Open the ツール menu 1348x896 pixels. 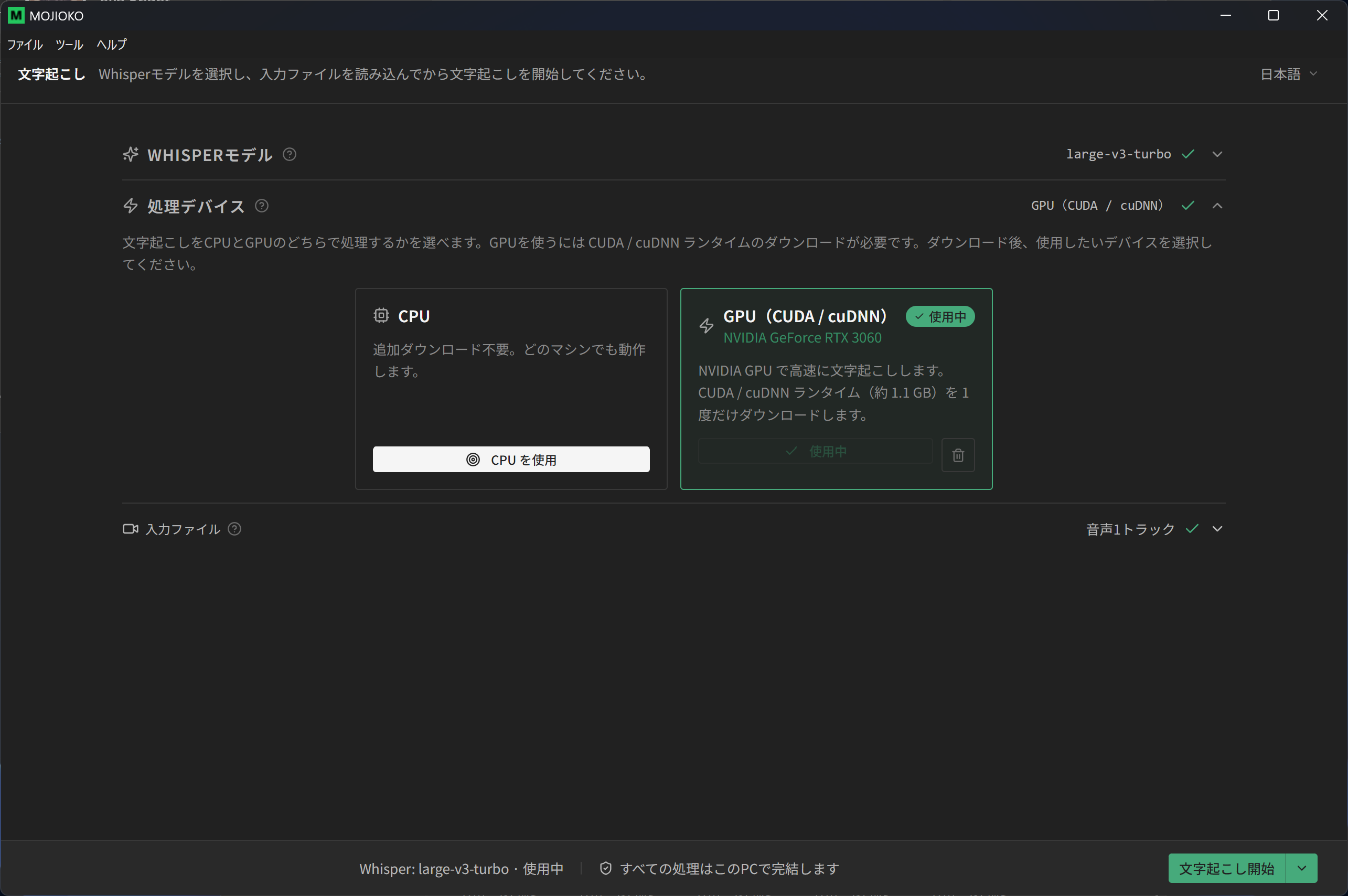(x=69, y=45)
